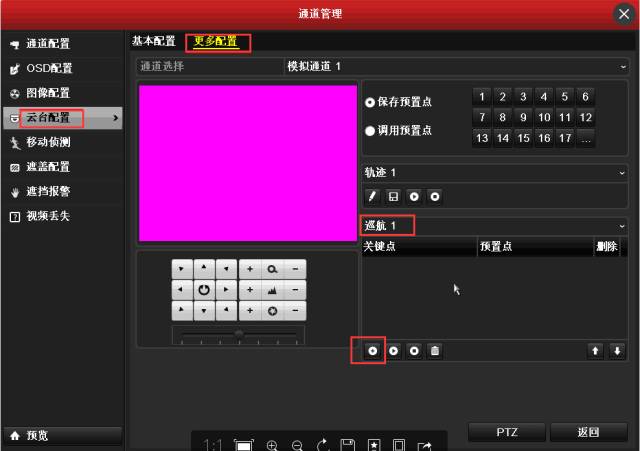Click the 返回 back button
640x451 pixels.
pyautogui.click(x=589, y=432)
